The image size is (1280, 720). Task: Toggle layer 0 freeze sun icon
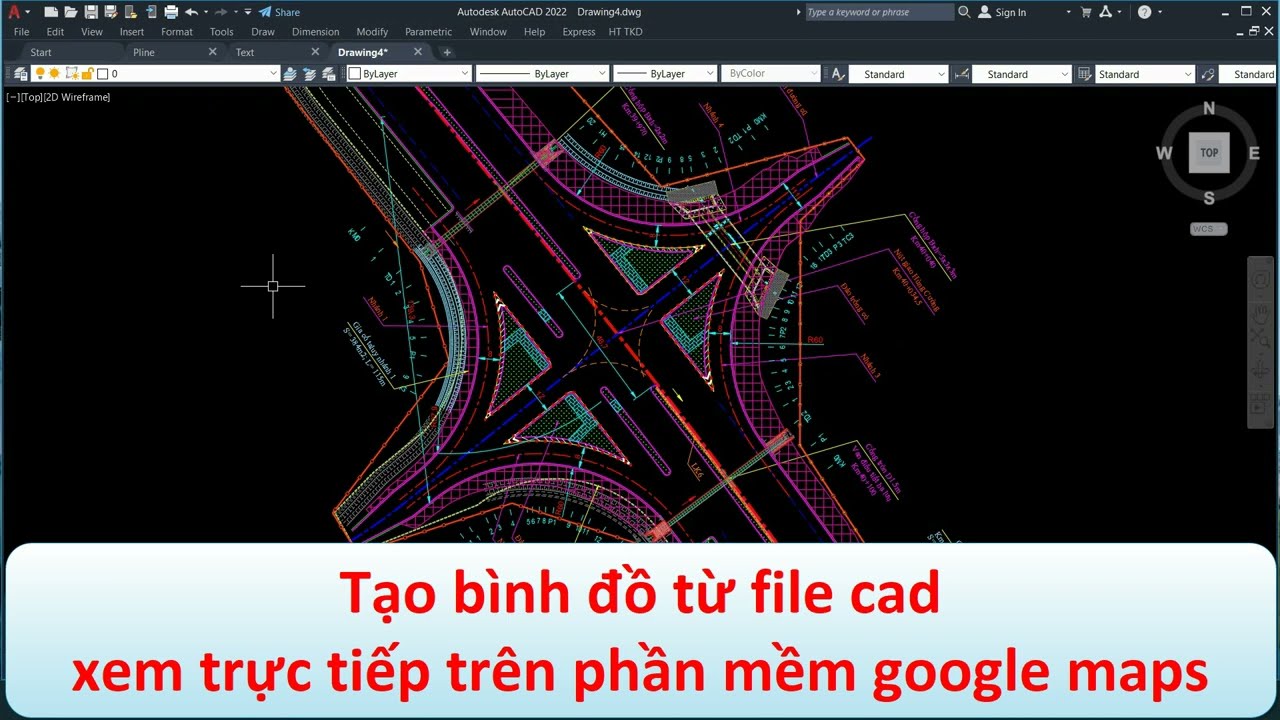[x=55, y=74]
